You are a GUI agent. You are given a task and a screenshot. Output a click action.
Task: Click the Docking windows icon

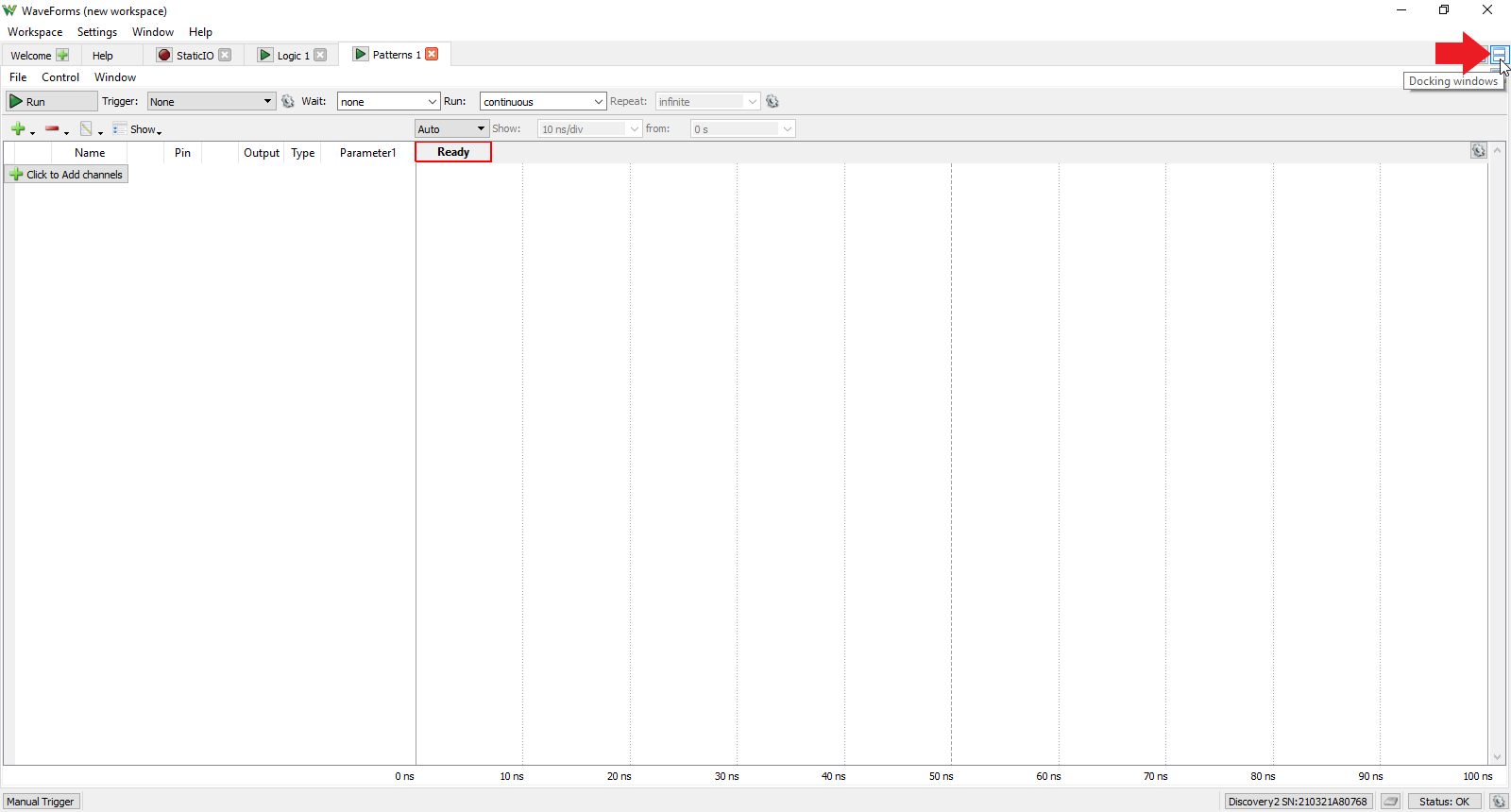point(1500,55)
